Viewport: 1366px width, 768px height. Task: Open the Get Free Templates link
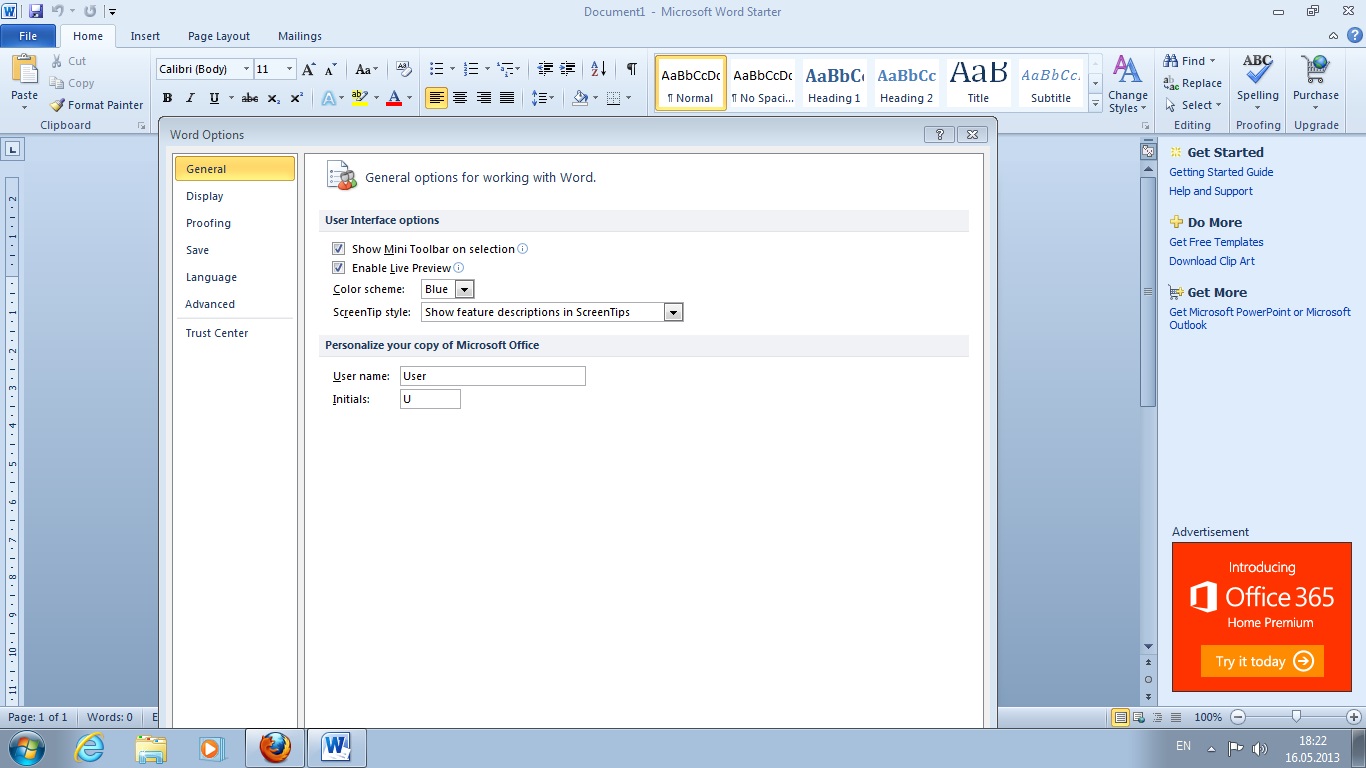[x=1216, y=242]
